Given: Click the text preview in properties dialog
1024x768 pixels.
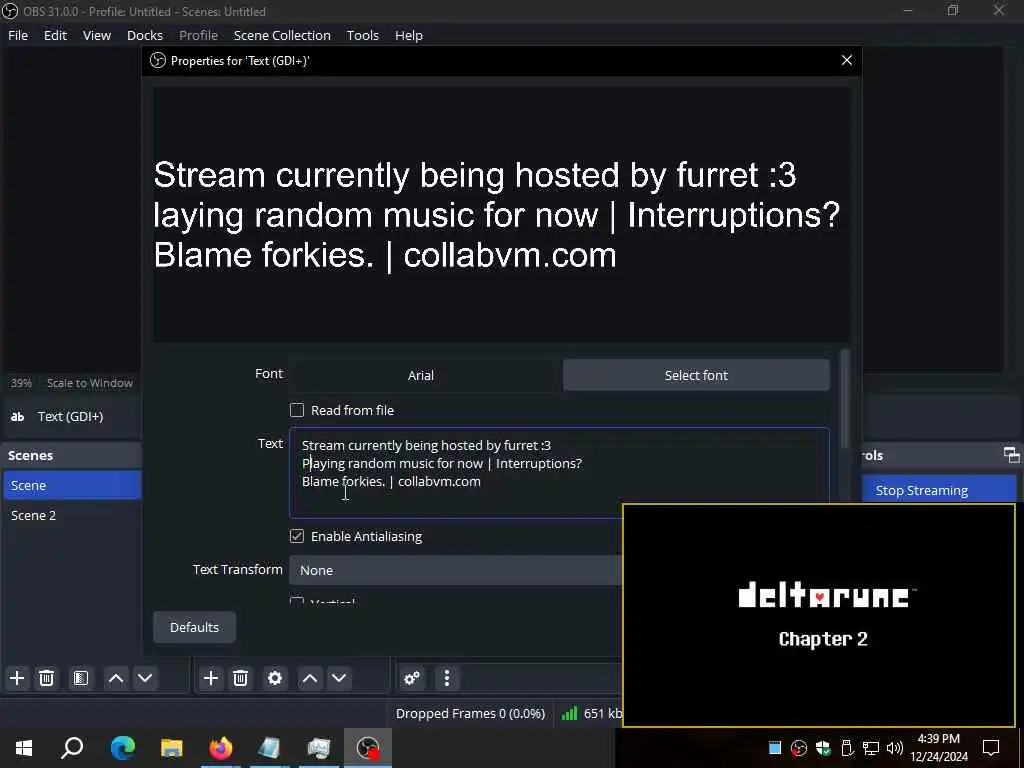Looking at the screenshot, I should click(502, 214).
